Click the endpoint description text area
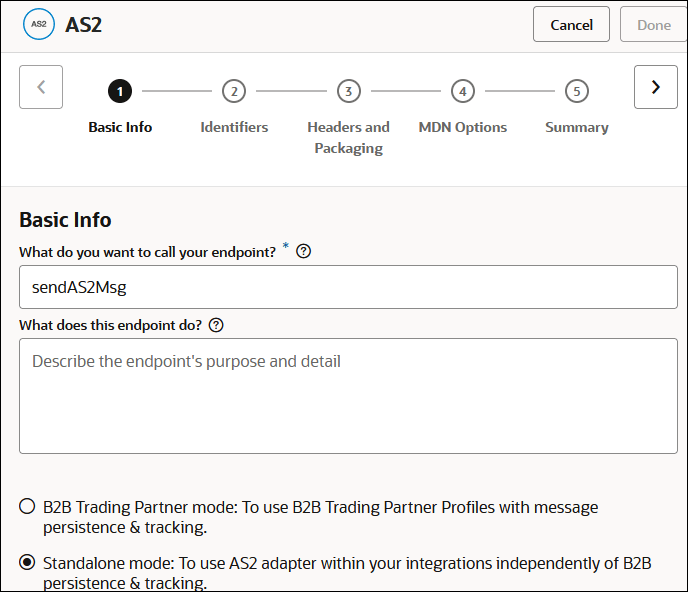 pos(348,395)
